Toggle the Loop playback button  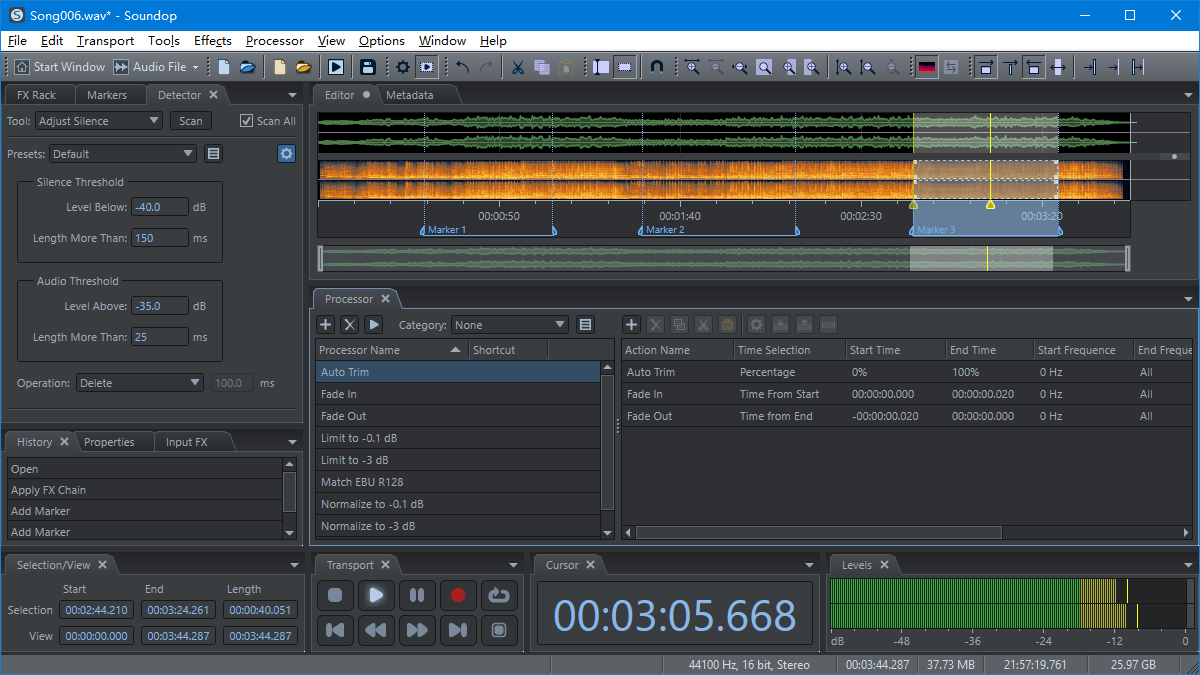click(499, 595)
